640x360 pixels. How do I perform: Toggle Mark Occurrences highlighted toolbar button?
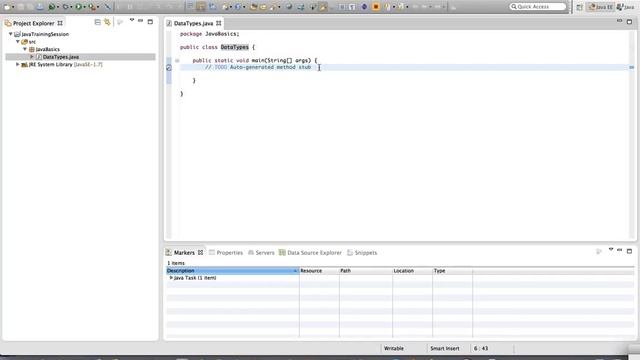click(323, 7)
